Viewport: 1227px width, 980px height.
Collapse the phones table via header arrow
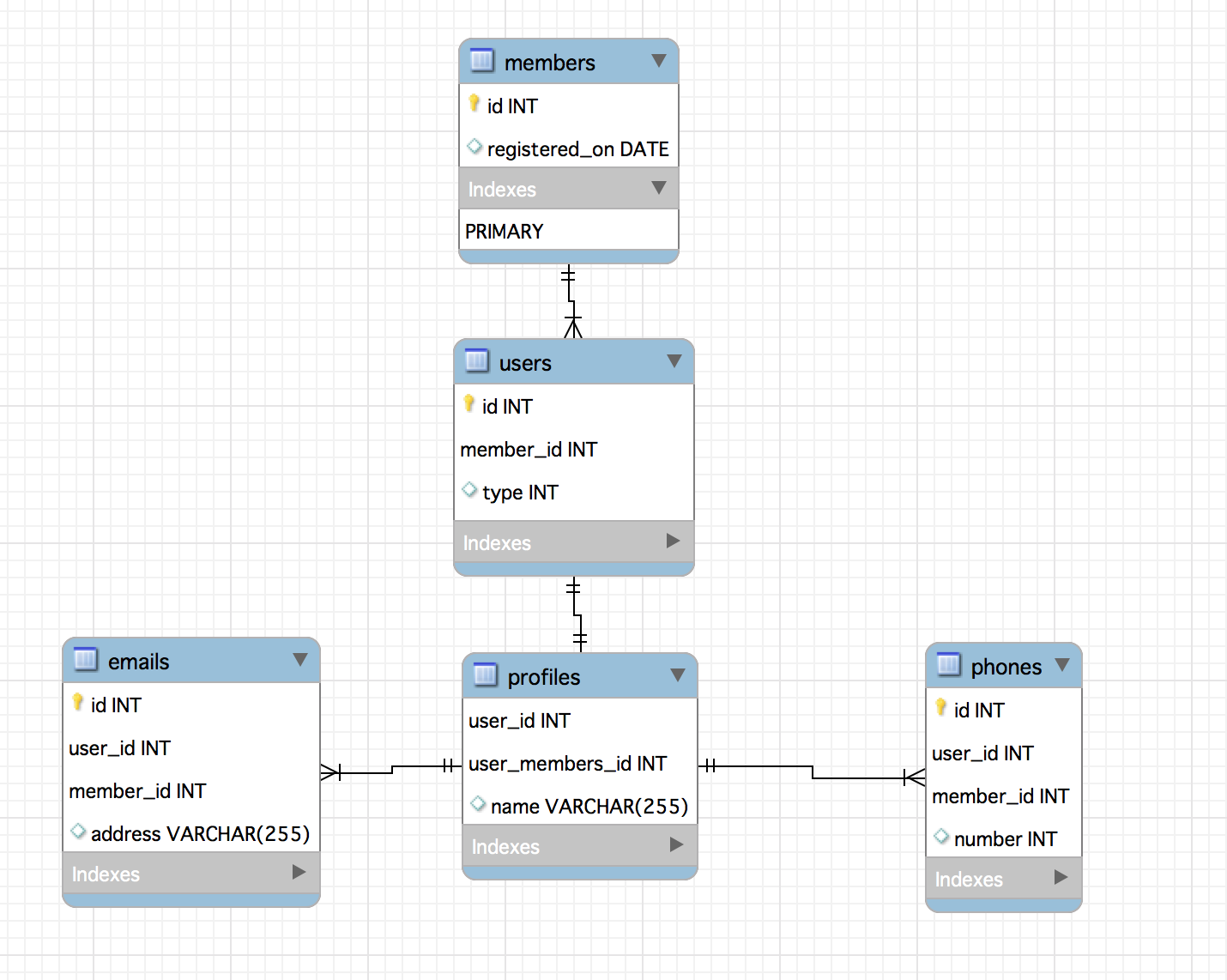[x=1062, y=665]
